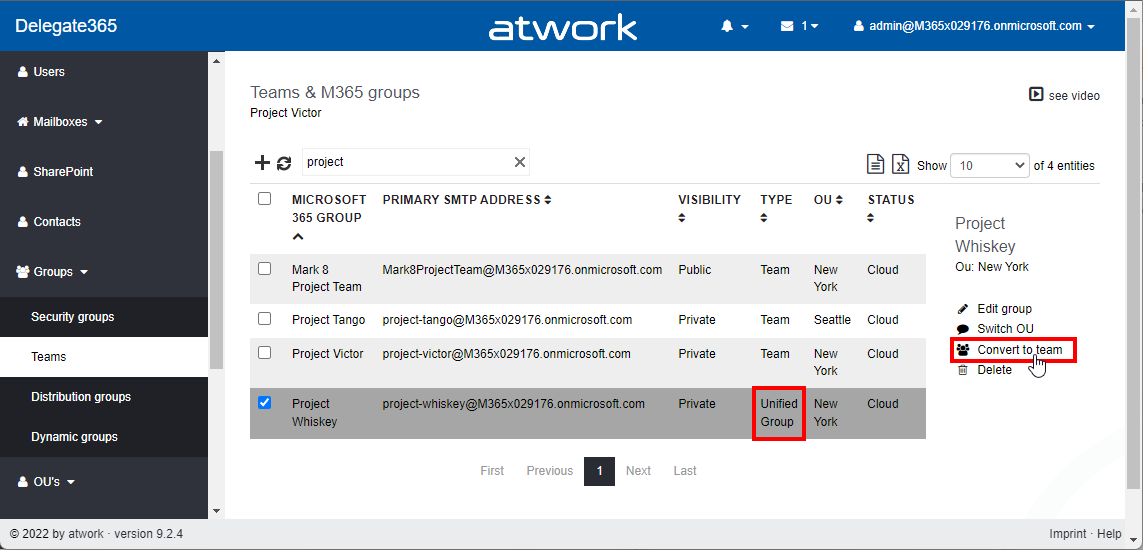Image resolution: width=1143 pixels, height=550 pixels.
Task: Open the Show entries count dropdown
Action: click(x=989, y=166)
